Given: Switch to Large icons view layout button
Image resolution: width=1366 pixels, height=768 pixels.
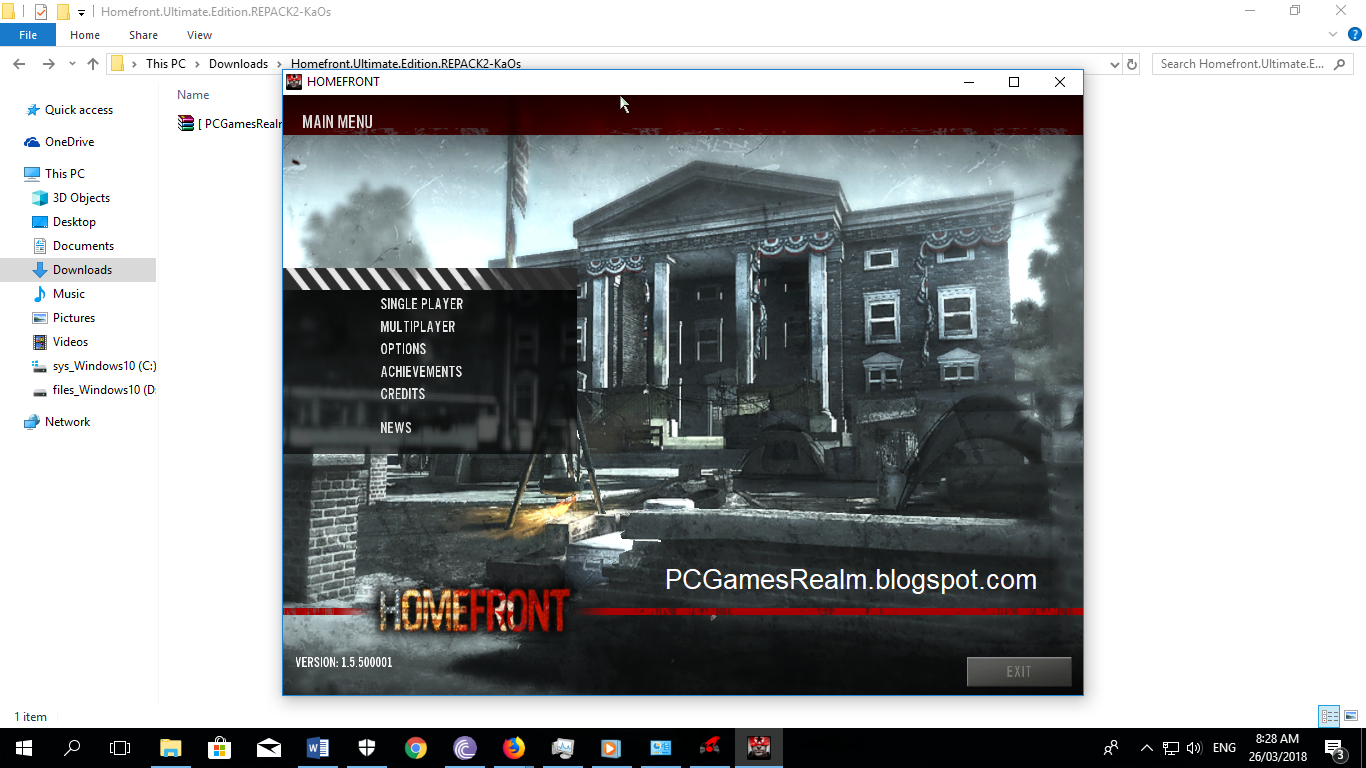Looking at the screenshot, I should pyautogui.click(x=1351, y=716).
